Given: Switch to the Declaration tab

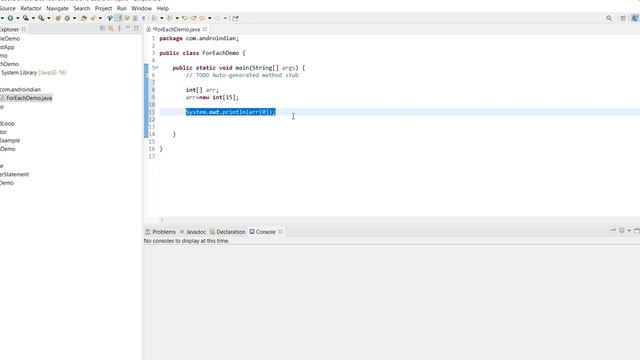Looking at the screenshot, I should (227, 231).
